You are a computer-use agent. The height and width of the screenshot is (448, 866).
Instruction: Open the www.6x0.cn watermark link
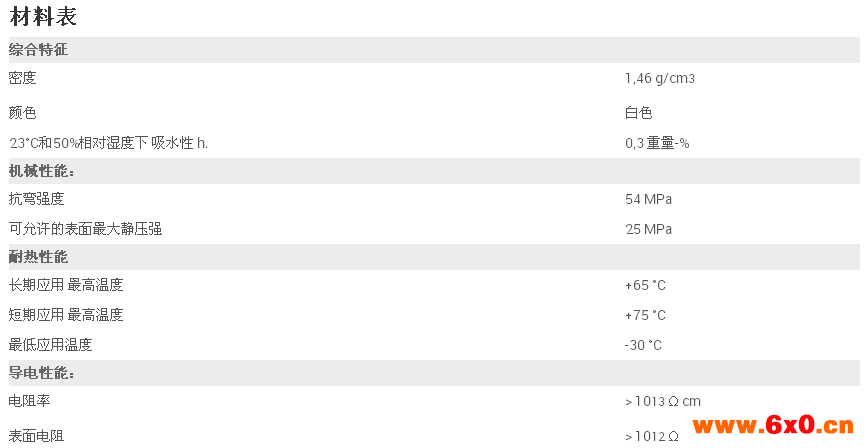773,425
